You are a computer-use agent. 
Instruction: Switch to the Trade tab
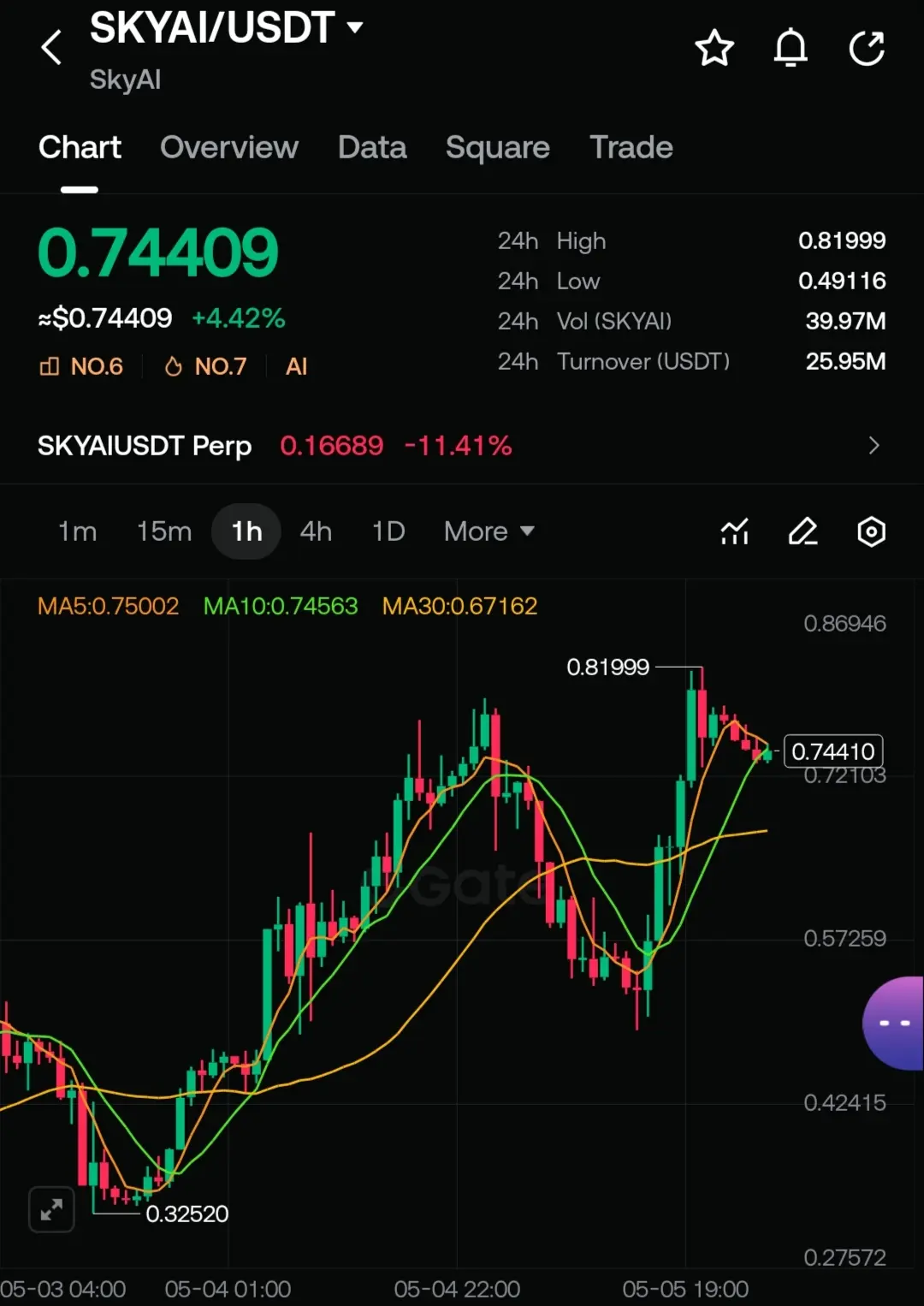pos(631,147)
